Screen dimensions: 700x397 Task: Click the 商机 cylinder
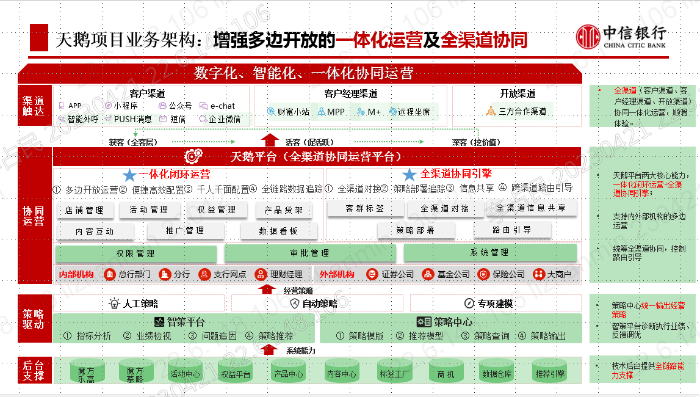point(446,371)
